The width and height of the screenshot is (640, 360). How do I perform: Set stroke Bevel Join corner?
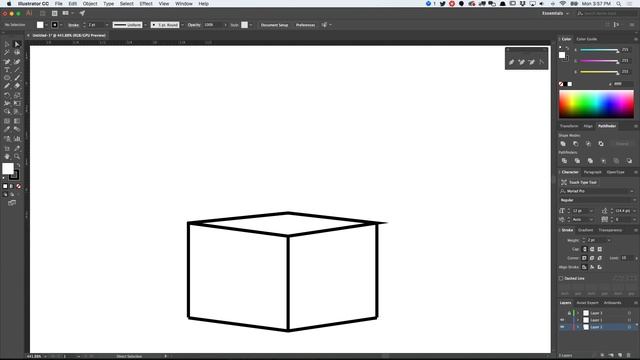600,258
